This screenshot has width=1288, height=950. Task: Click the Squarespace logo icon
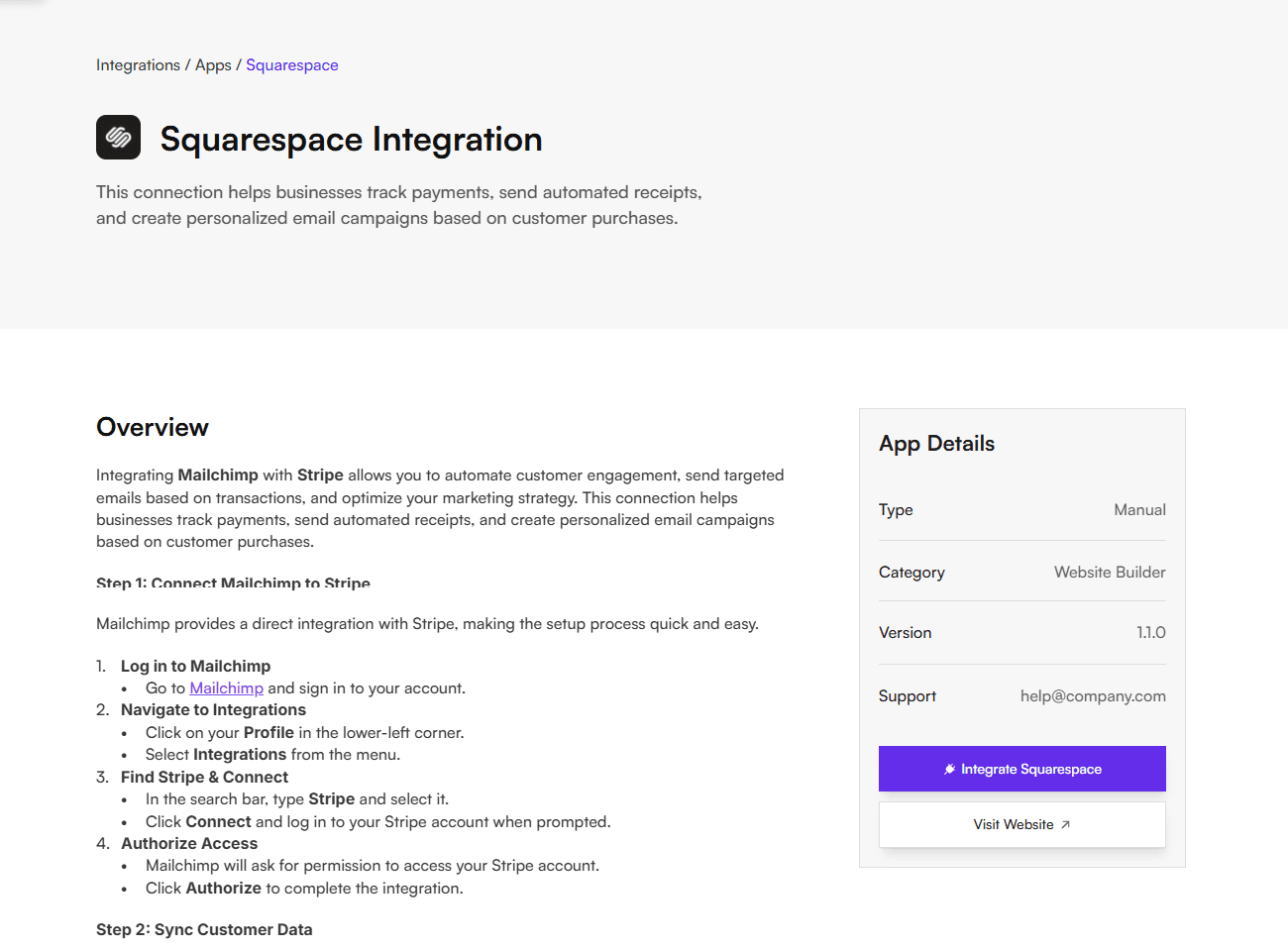[x=118, y=138]
